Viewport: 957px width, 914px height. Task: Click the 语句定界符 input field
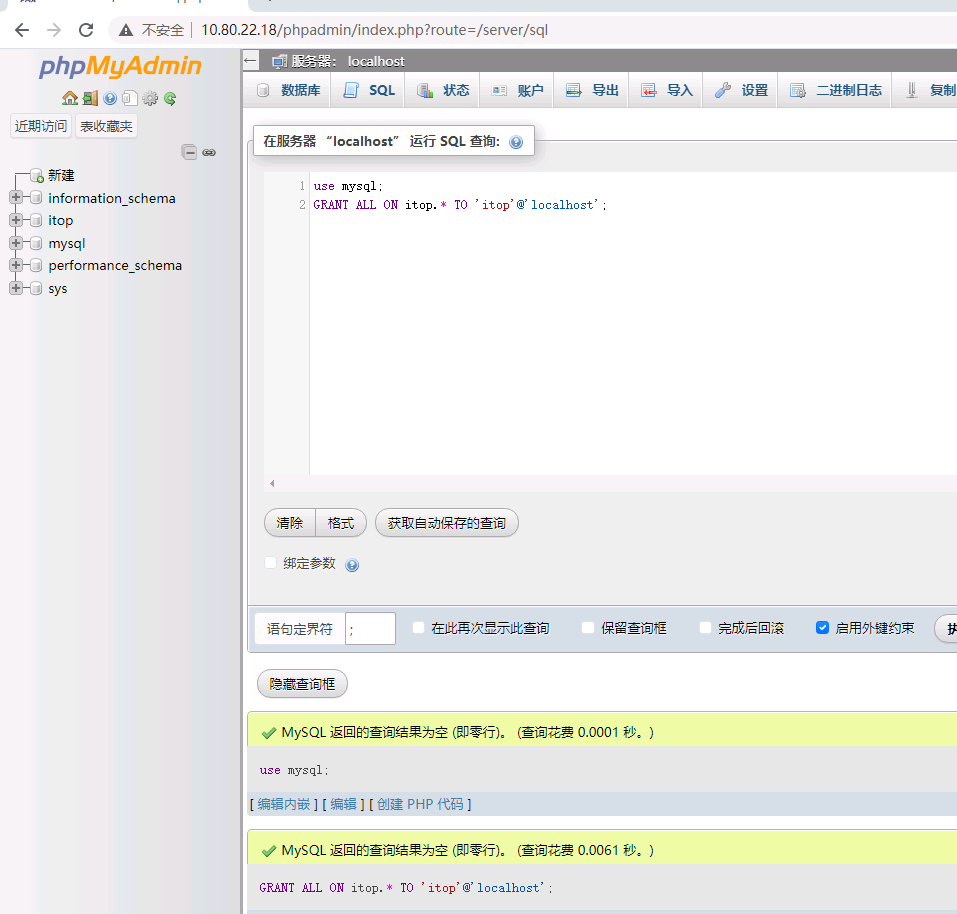point(370,628)
